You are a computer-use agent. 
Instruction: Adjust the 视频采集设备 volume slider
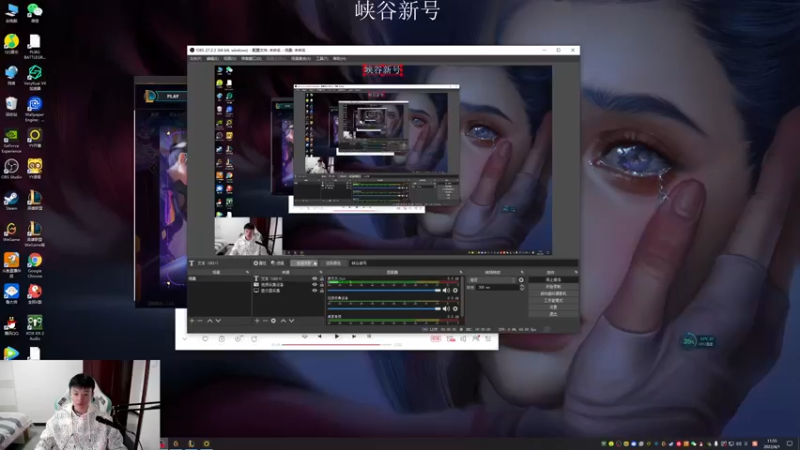(384, 309)
